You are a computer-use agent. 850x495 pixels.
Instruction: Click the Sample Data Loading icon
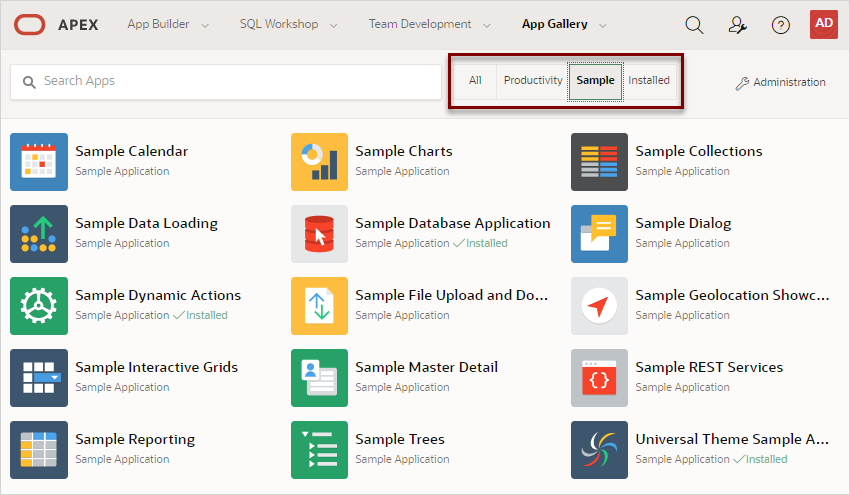39,234
